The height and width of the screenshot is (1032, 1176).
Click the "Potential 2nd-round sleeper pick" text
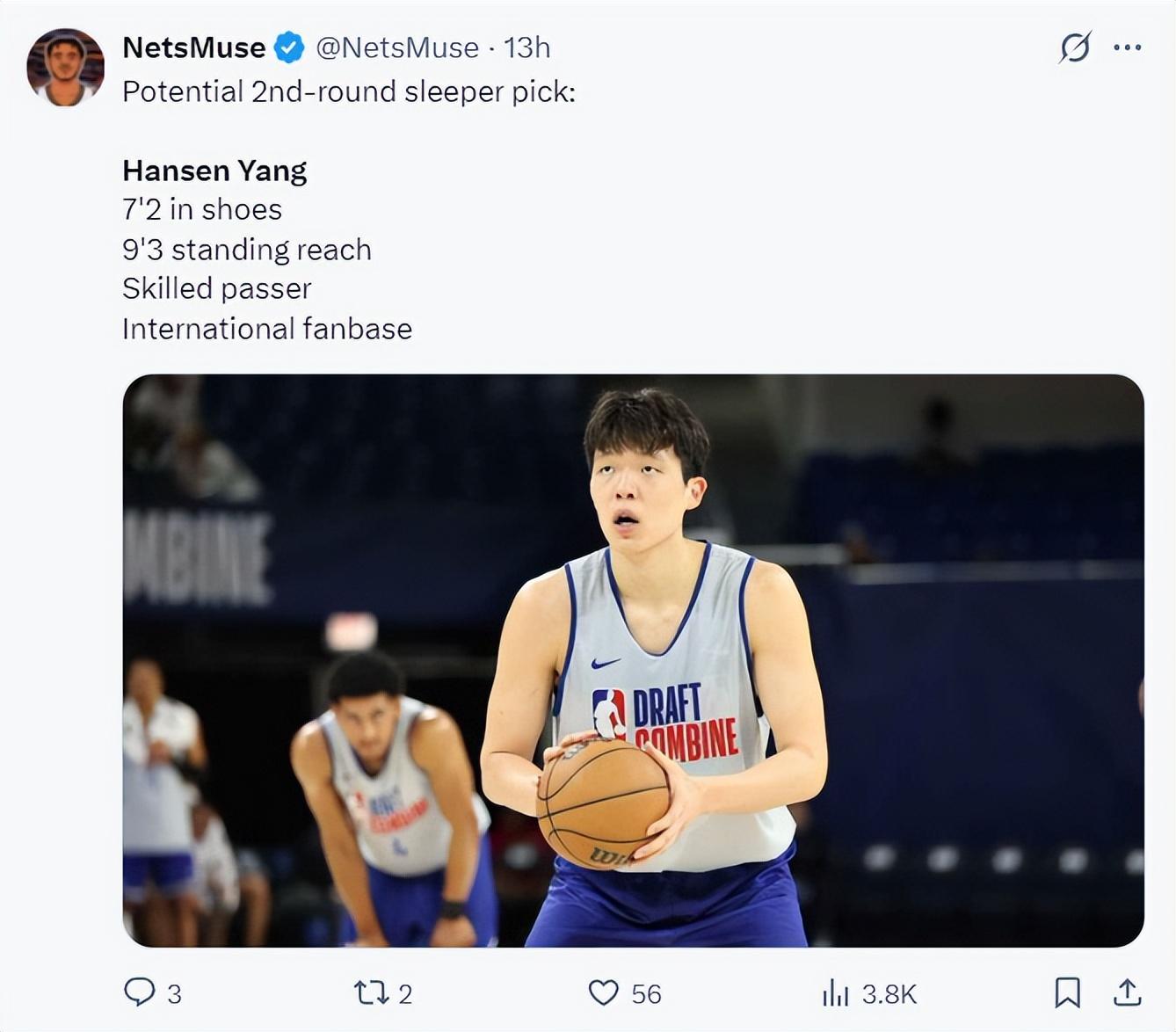pos(348,91)
